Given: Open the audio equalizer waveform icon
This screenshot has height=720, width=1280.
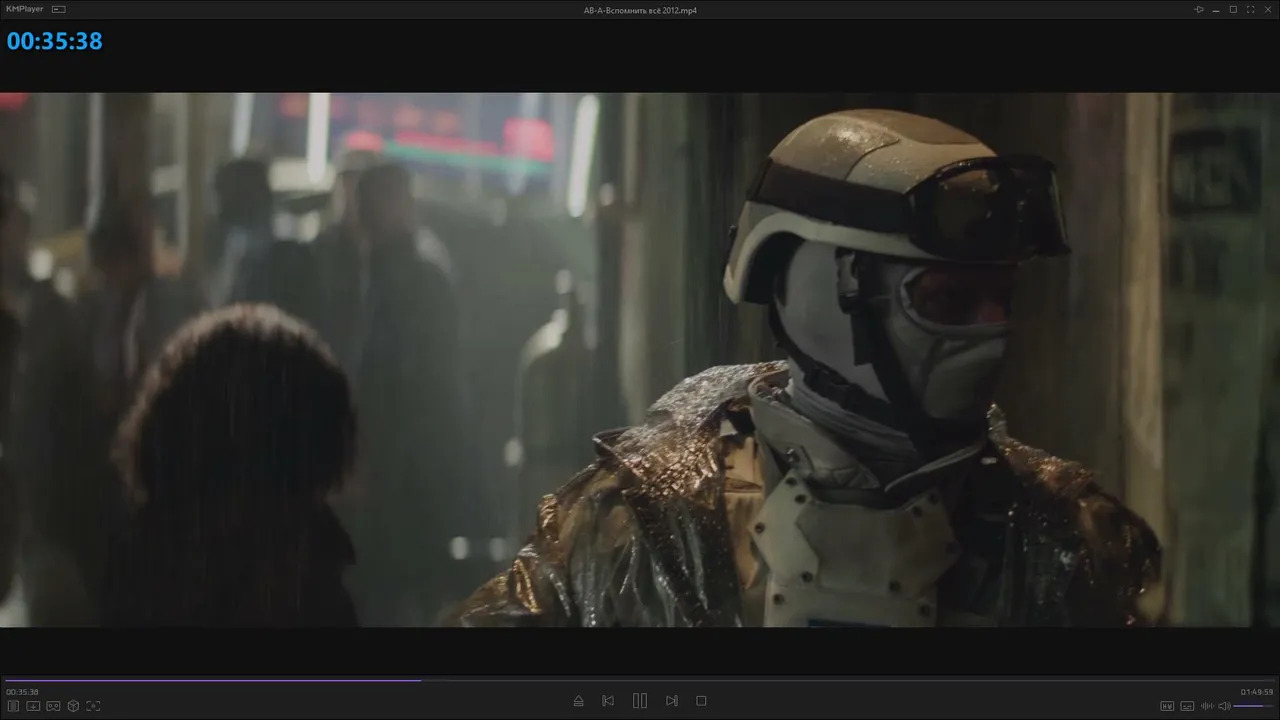Looking at the screenshot, I should [1207, 706].
